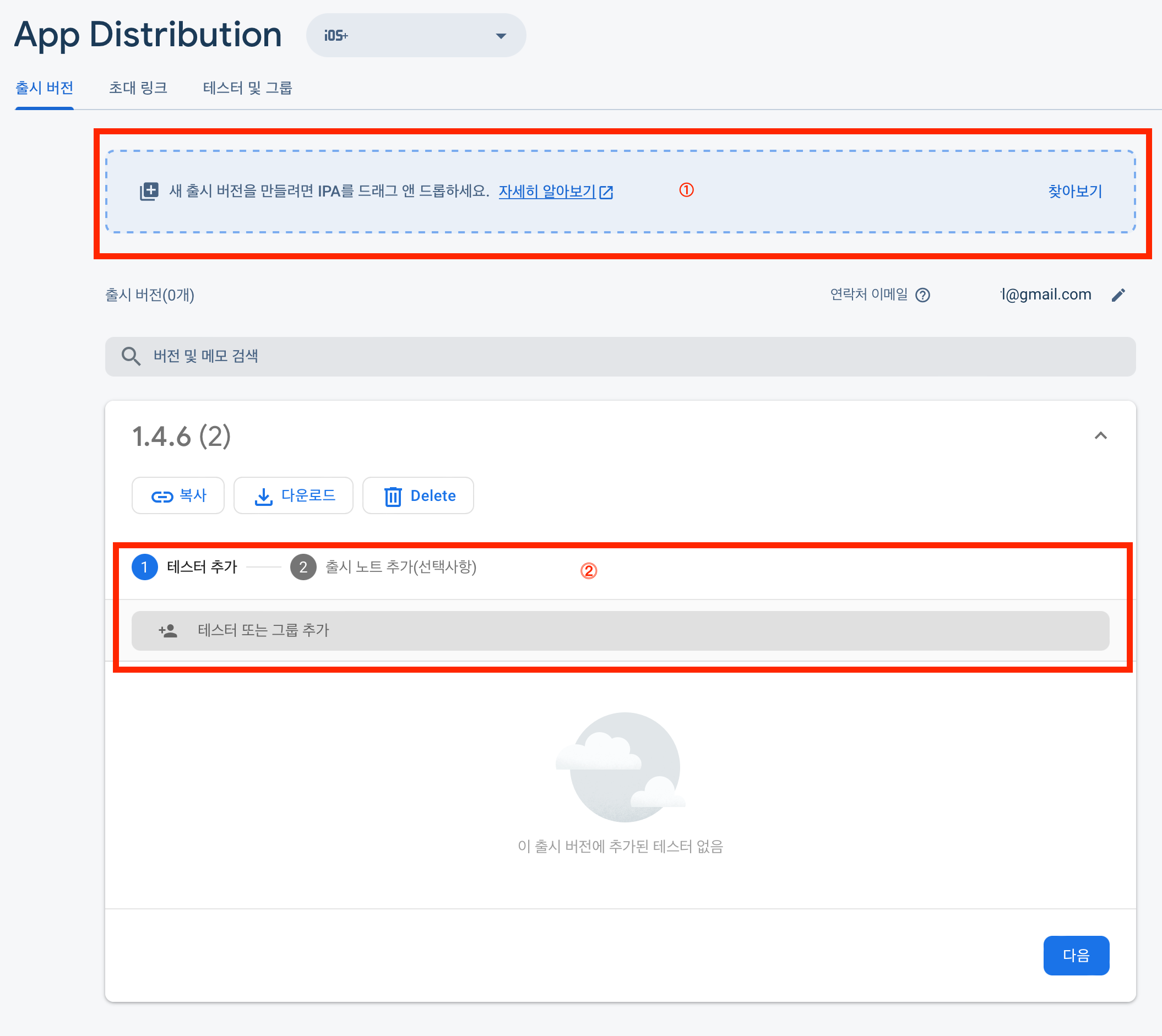Collapse the 1.4.6 (2) release card

point(1100,436)
